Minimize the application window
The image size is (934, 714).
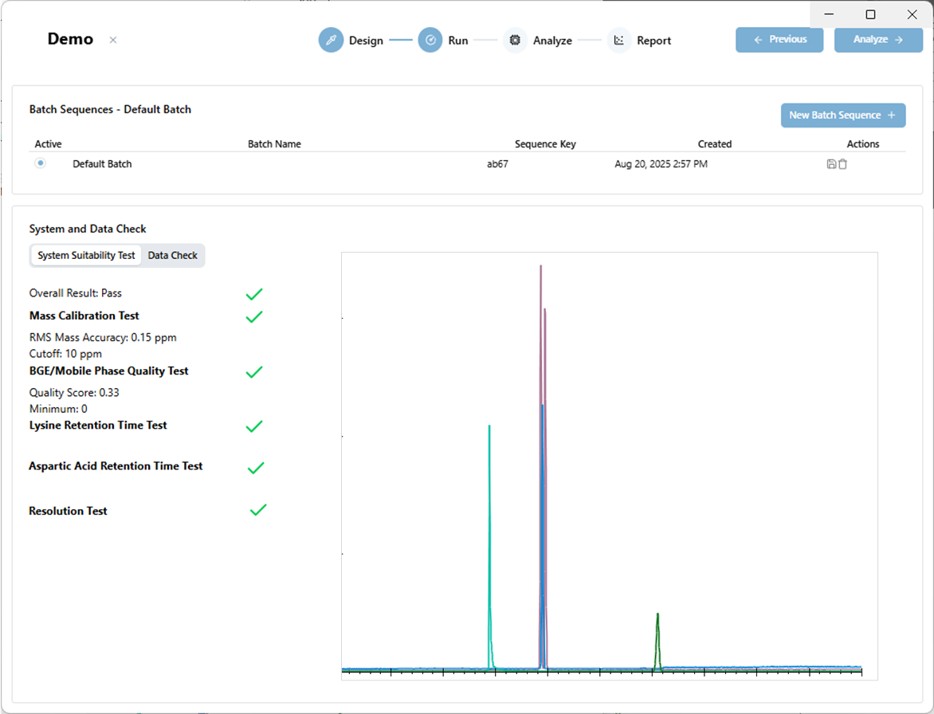pos(829,14)
